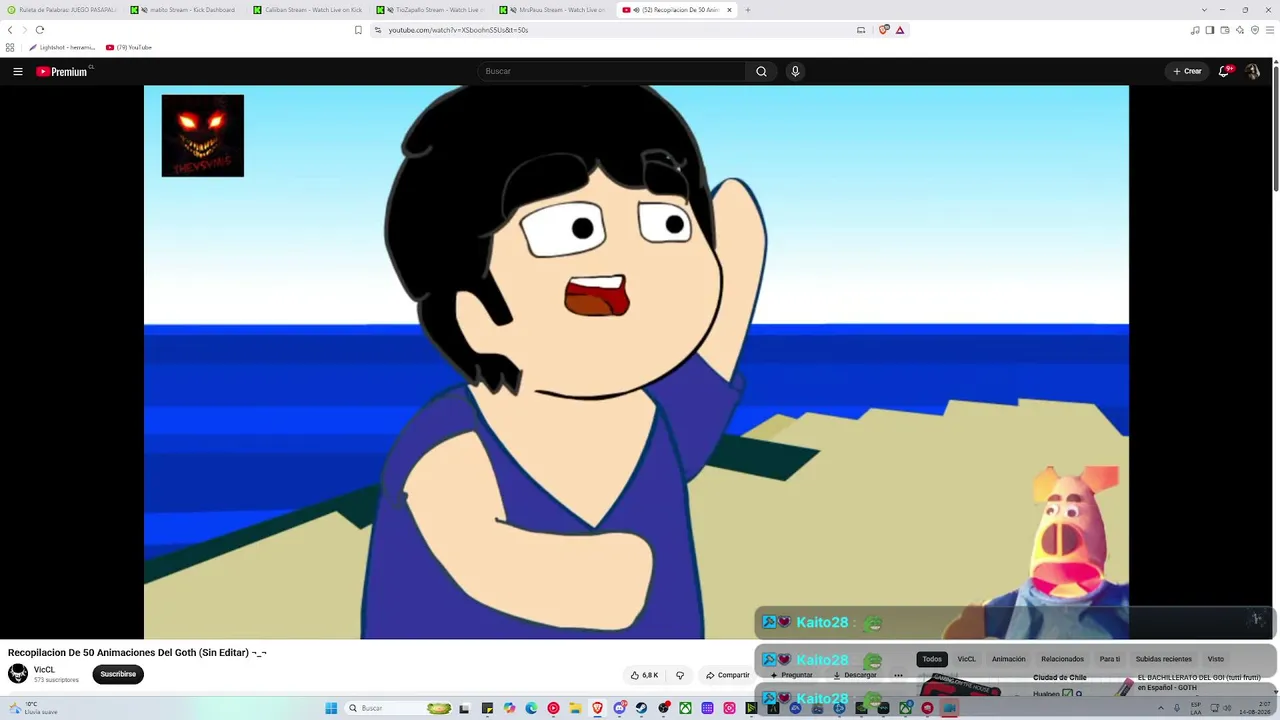
Task: Click the Preguntar button
Action: [792, 675]
